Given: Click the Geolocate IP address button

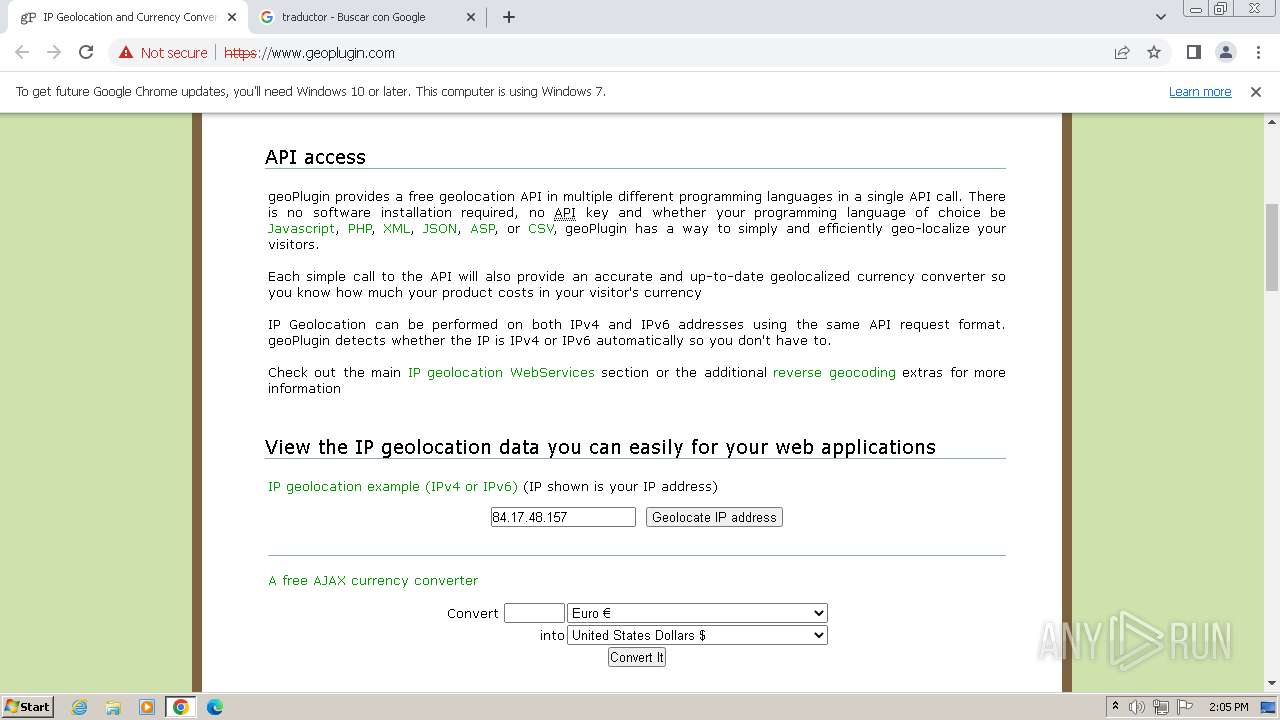Looking at the screenshot, I should point(714,517).
